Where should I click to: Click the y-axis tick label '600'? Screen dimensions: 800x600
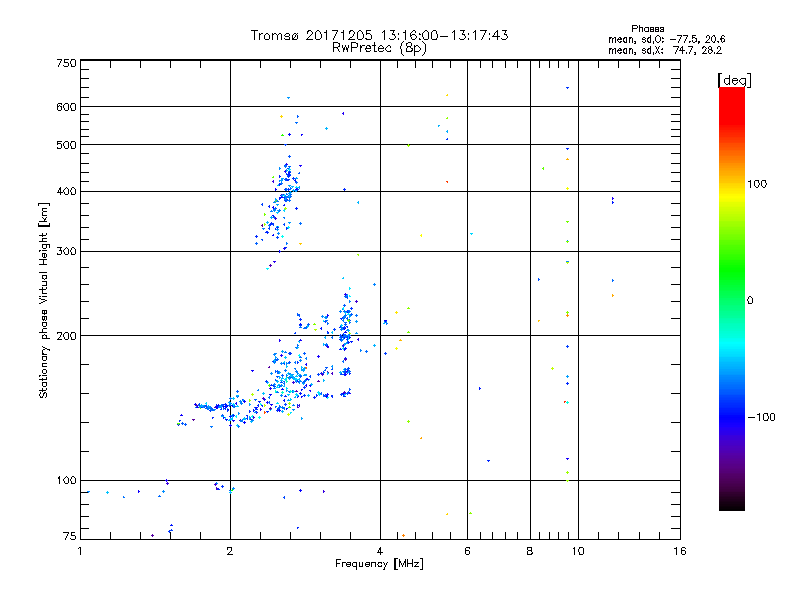[x=66, y=107]
